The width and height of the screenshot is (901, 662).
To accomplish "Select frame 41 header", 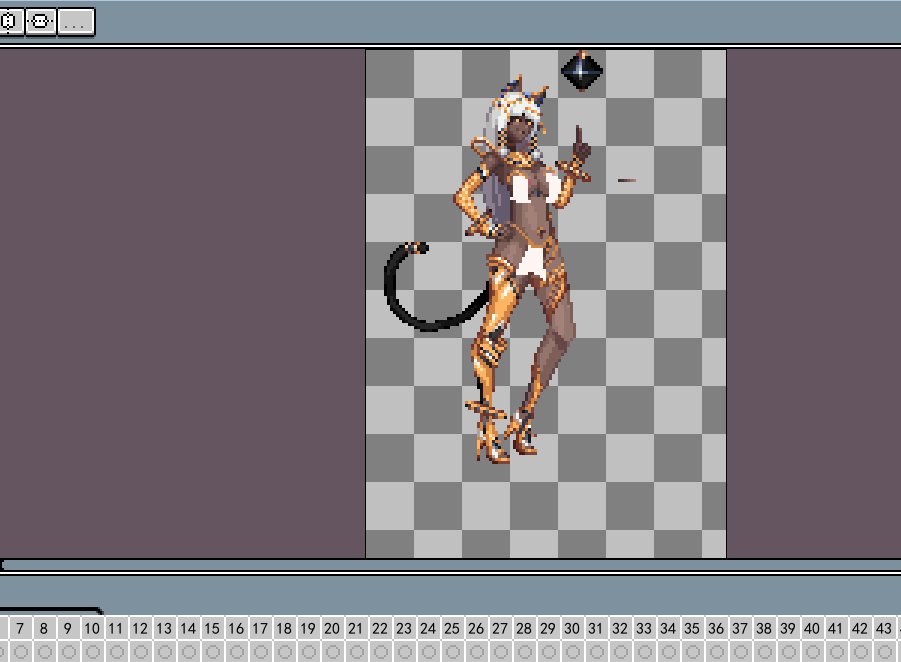I will 835,628.
